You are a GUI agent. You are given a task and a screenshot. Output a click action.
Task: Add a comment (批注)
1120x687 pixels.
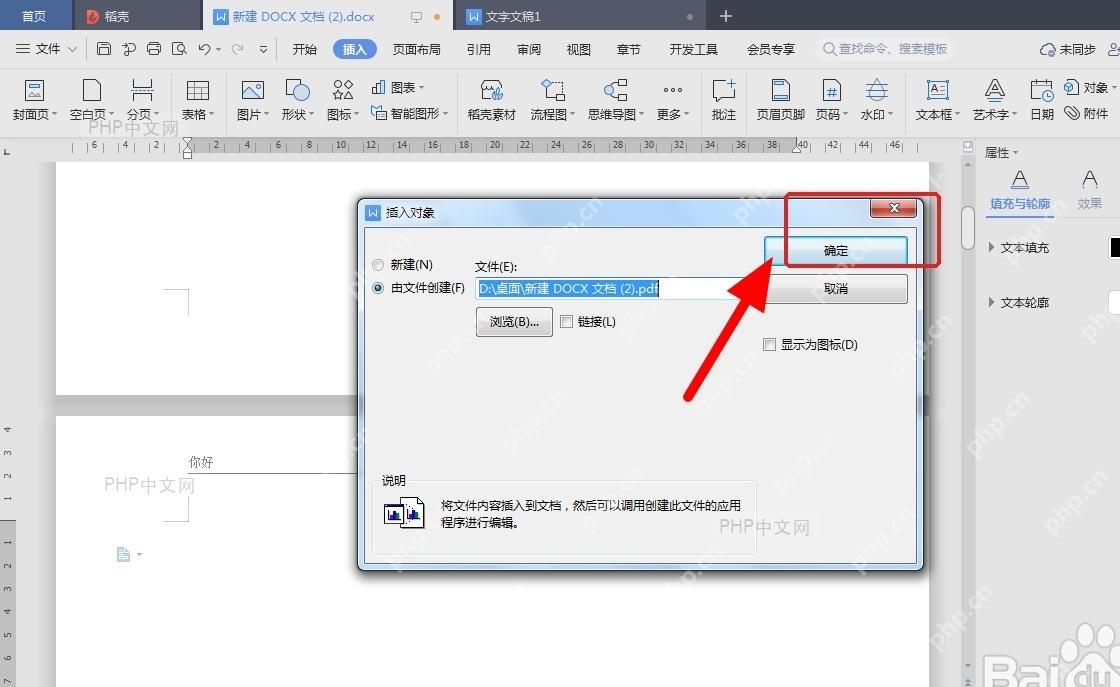(x=724, y=99)
